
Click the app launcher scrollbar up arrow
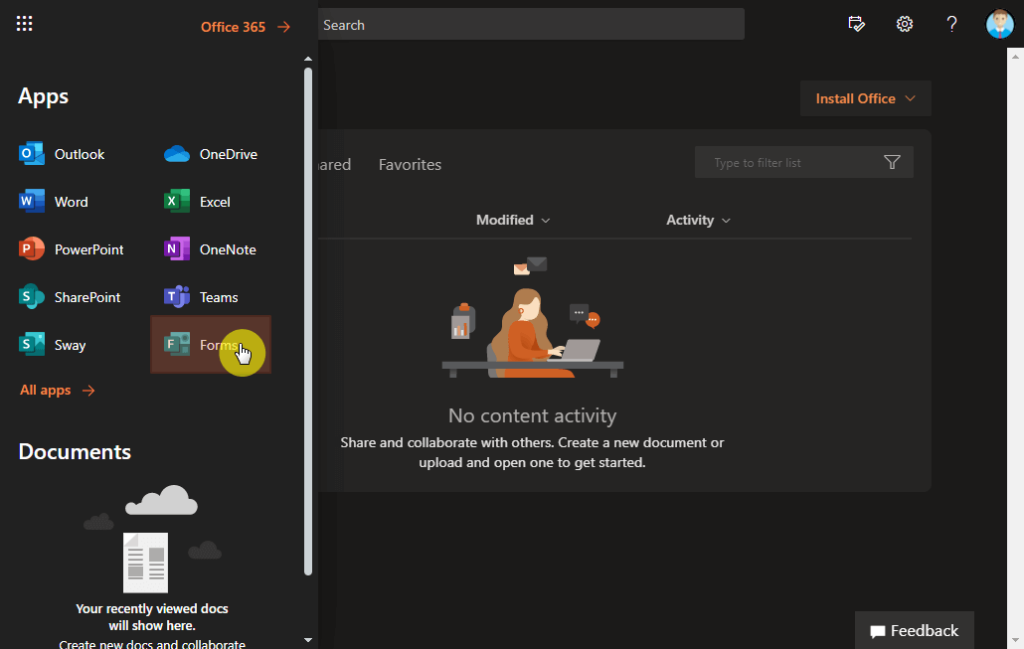point(308,59)
